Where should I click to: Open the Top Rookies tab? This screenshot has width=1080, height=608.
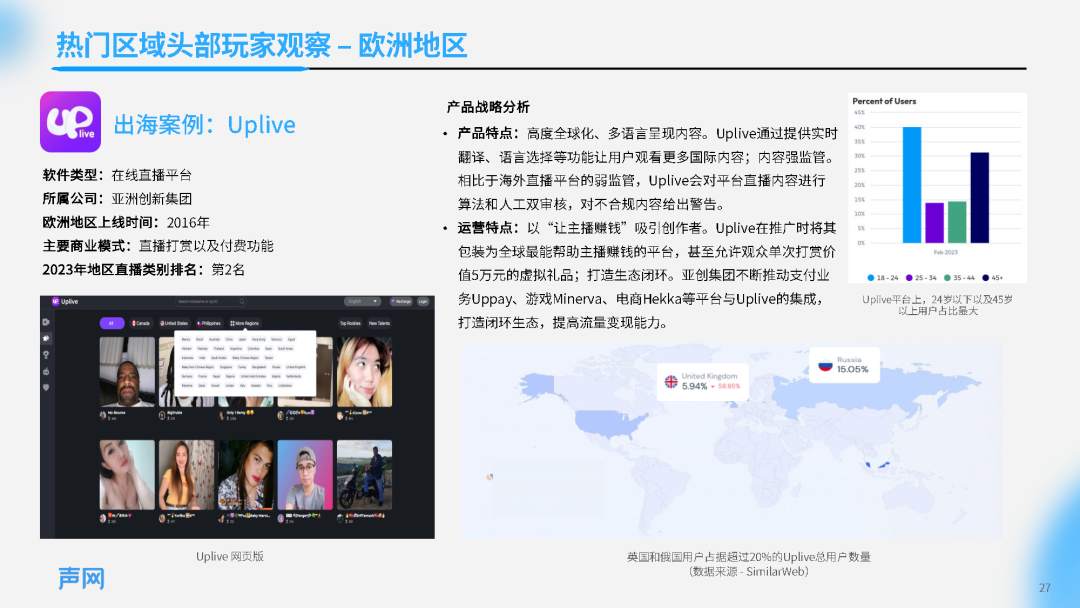350,323
